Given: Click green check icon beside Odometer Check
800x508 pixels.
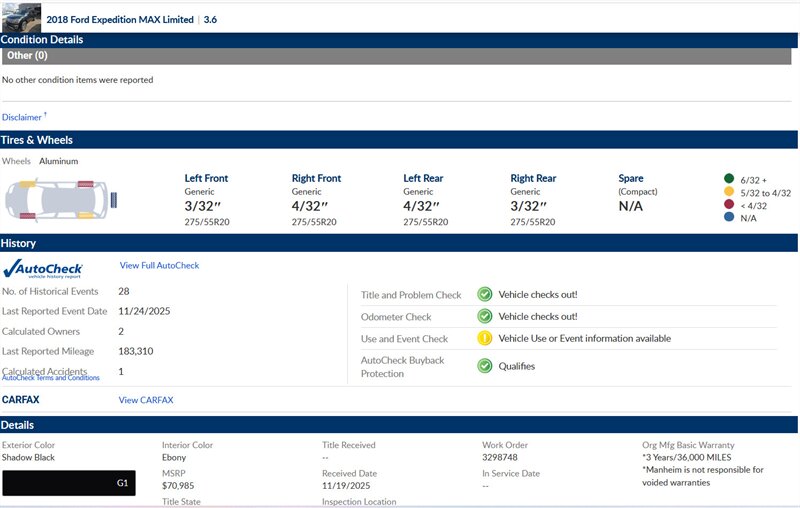Looking at the screenshot, I should (484, 316).
